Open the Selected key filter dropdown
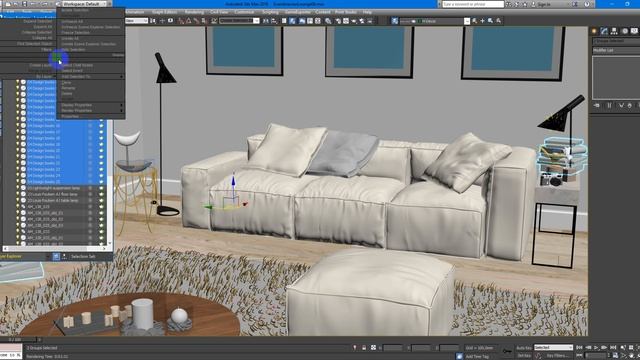The width and height of the screenshot is (640, 360). click(553, 348)
